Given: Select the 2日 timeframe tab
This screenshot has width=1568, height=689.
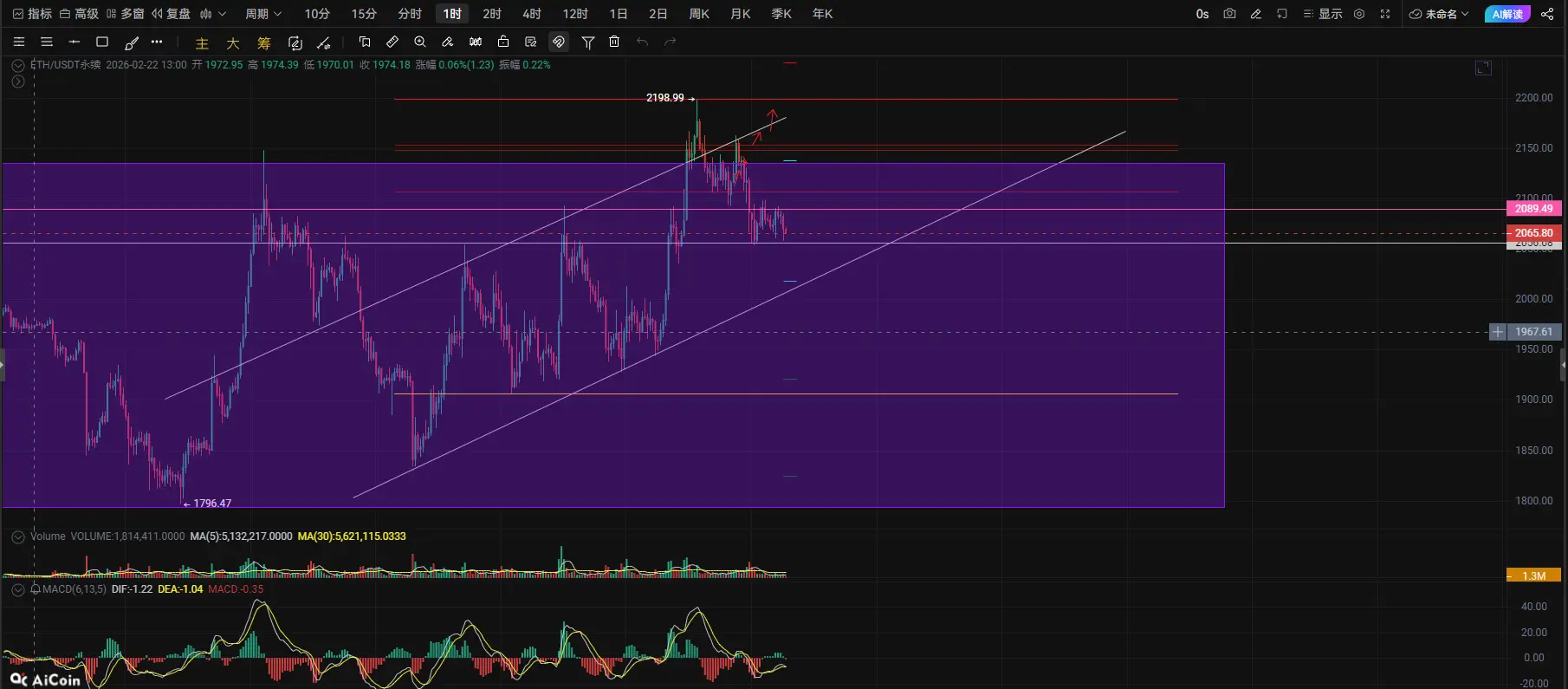Looking at the screenshot, I should [x=658, y=14].
